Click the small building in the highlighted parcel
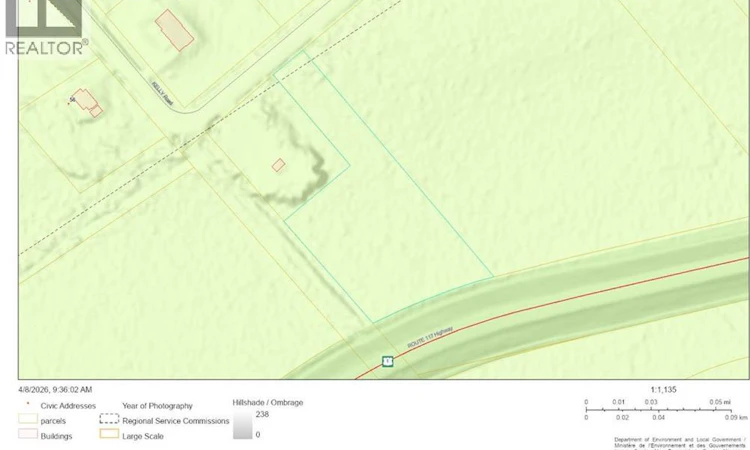Image resolution: width=750 pixels, height=450 pixels. 278,165
